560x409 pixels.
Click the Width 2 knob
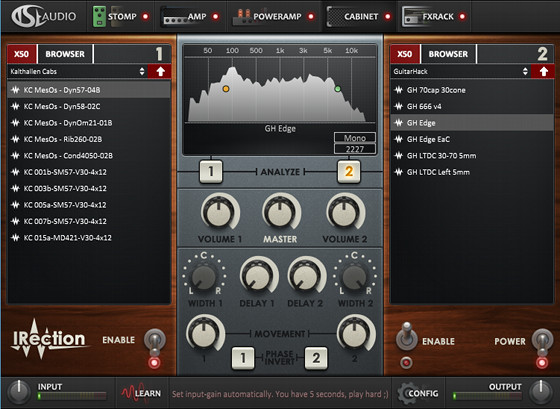tap(355, 276)
